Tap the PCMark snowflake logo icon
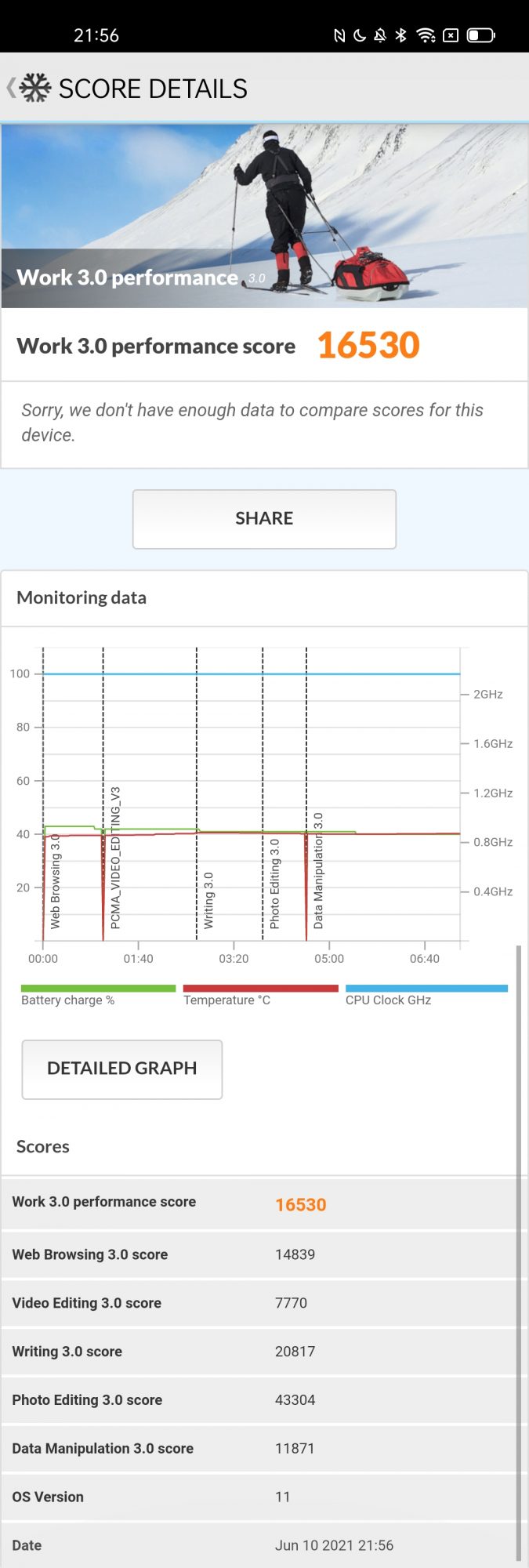 pos(35,88)
